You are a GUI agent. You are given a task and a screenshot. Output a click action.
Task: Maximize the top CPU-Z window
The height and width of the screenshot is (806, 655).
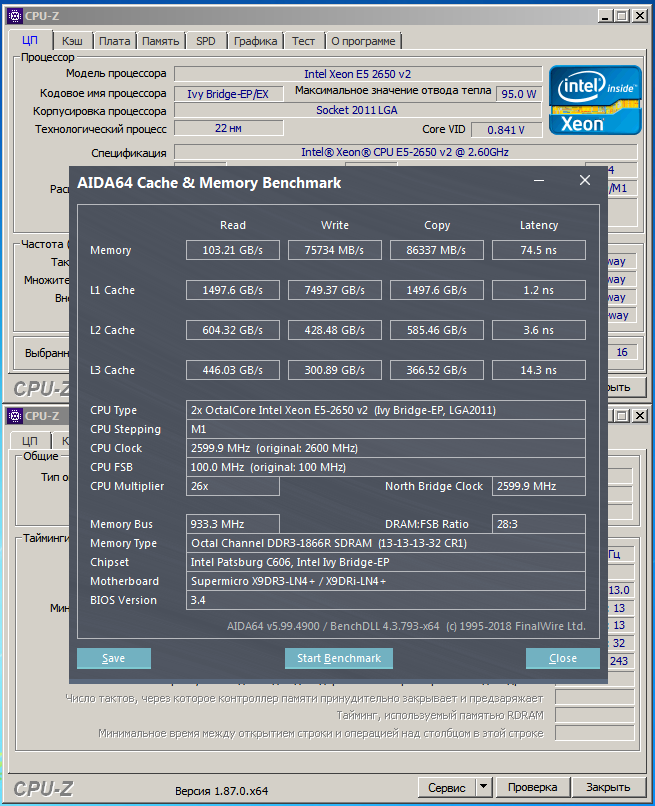(622, 16)
